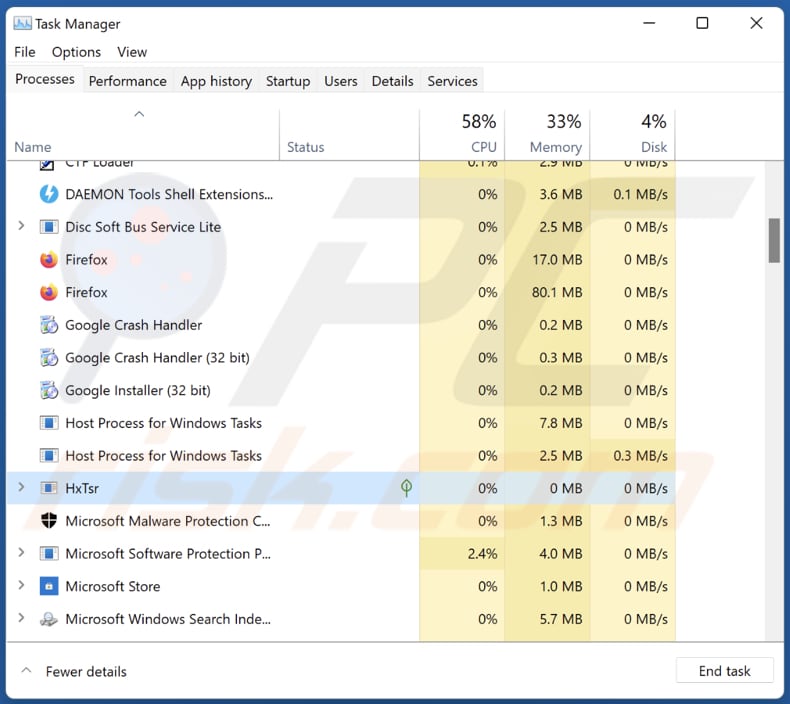Screen dimensions: 790x704
Task: Click the Firefox icon using 17.0 MB
Action: (x=49, y=260)
